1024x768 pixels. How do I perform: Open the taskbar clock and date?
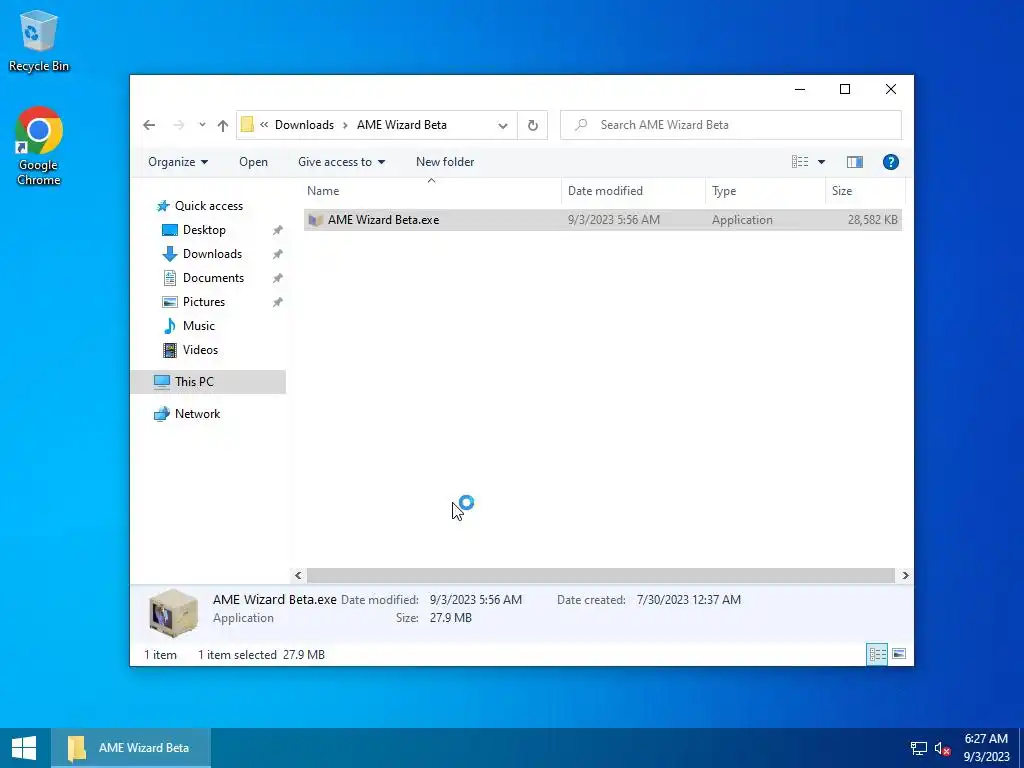(986, 748)
